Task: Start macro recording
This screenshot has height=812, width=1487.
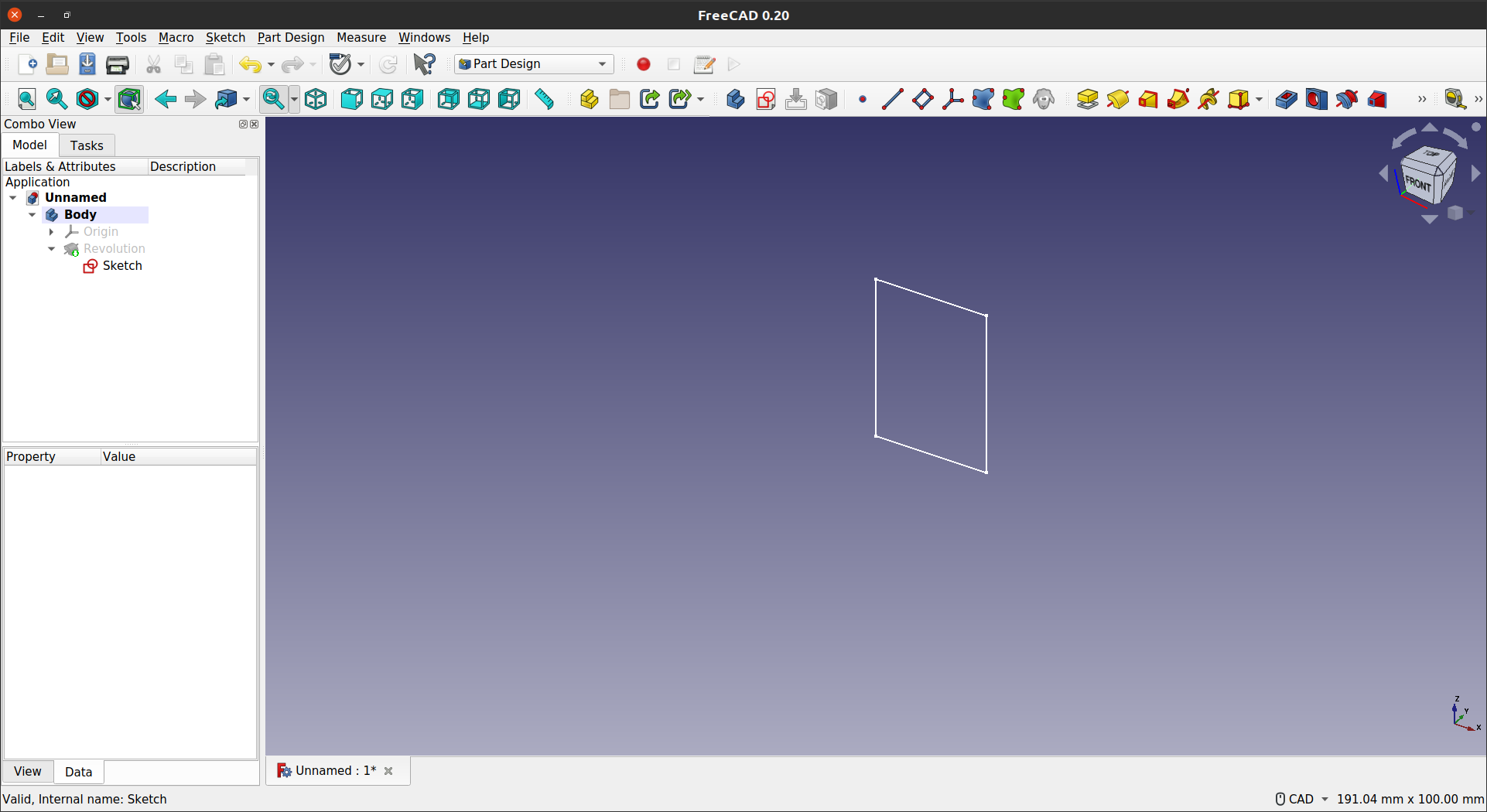Action: click(x=643, y=64)
